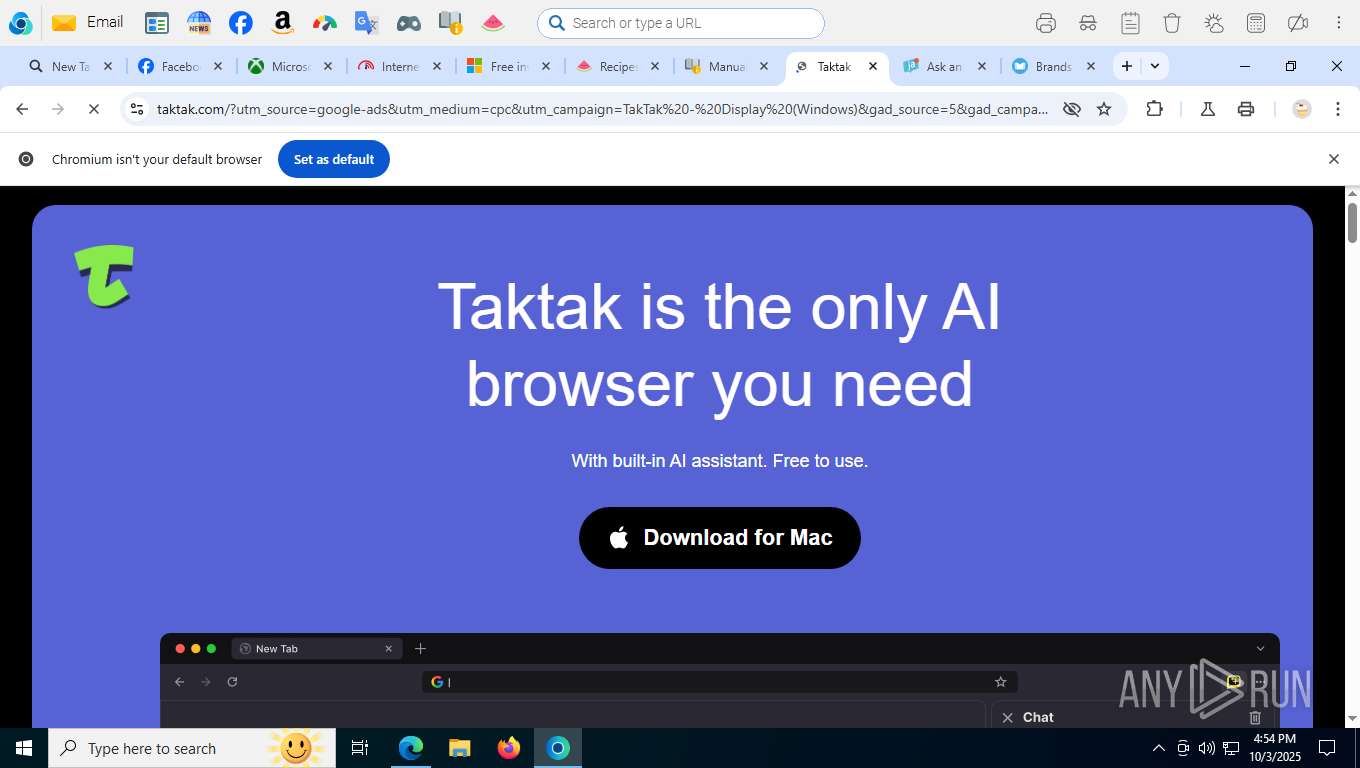This screenshot has width=1360, height=768.
Task: Bookmark this page with star icon
Action: [x=1104, y=109]
